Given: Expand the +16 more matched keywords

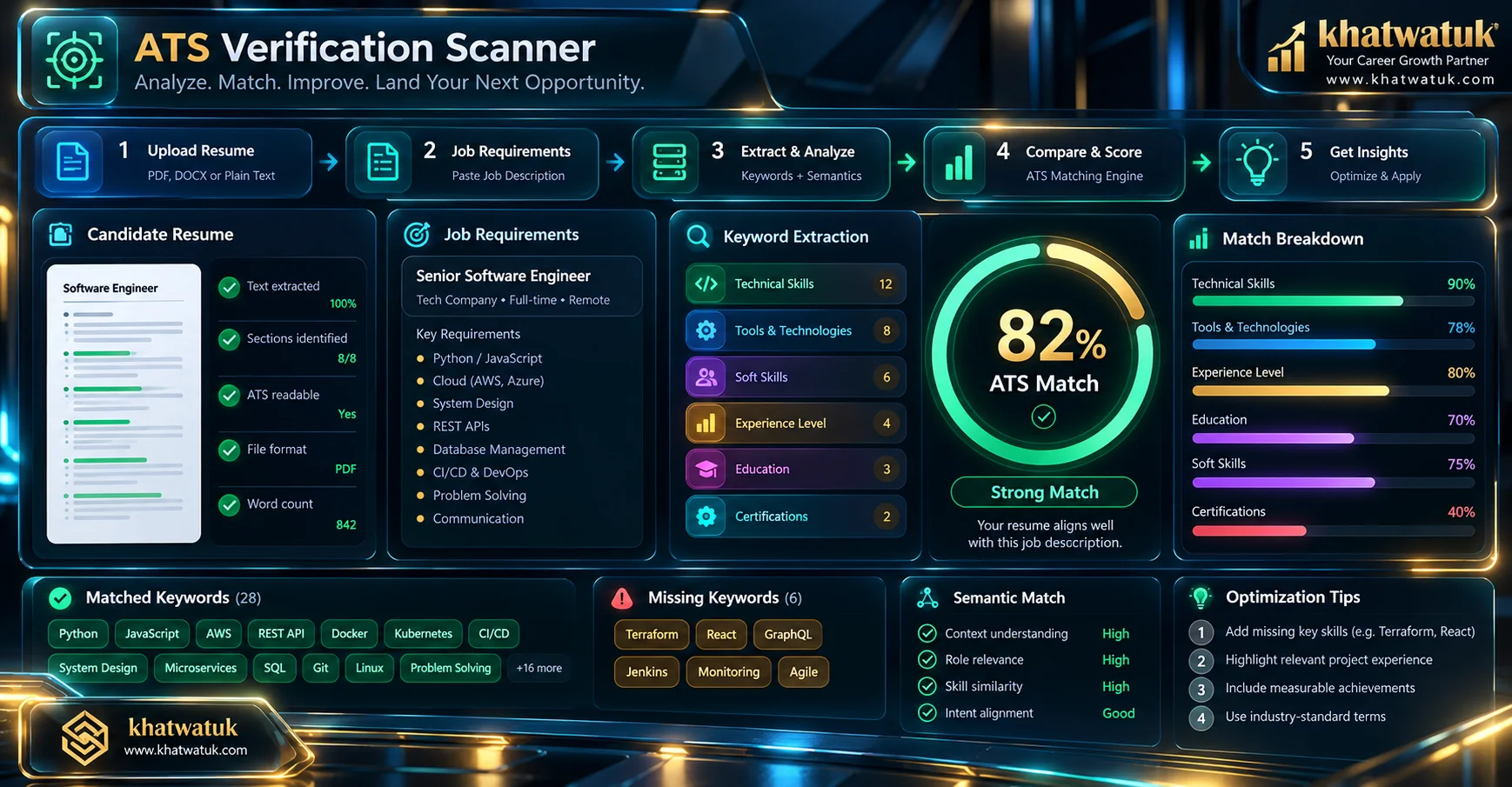Looking at the screenshot, I should click(539, 668).
